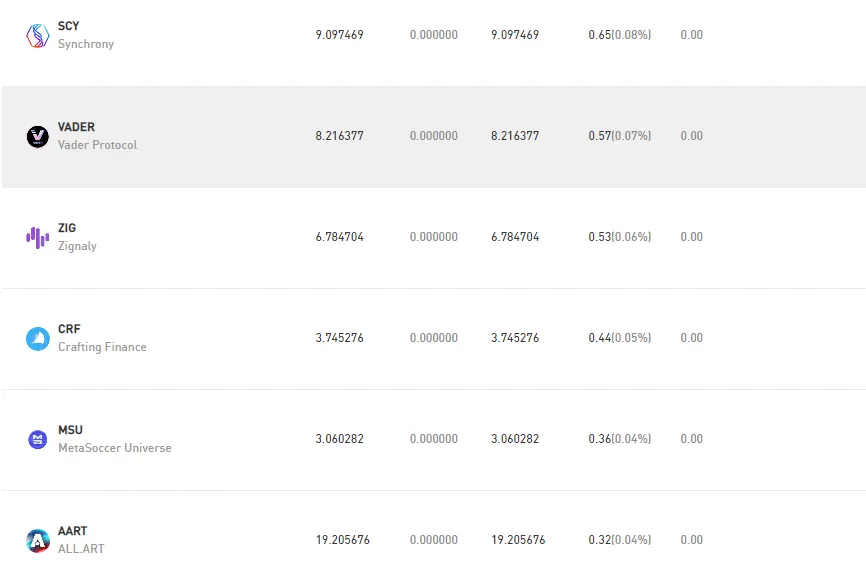Click the ALL.ART AART coin icon
The width and height of the screenshot is (866, 588).
[x=38, y=541]
